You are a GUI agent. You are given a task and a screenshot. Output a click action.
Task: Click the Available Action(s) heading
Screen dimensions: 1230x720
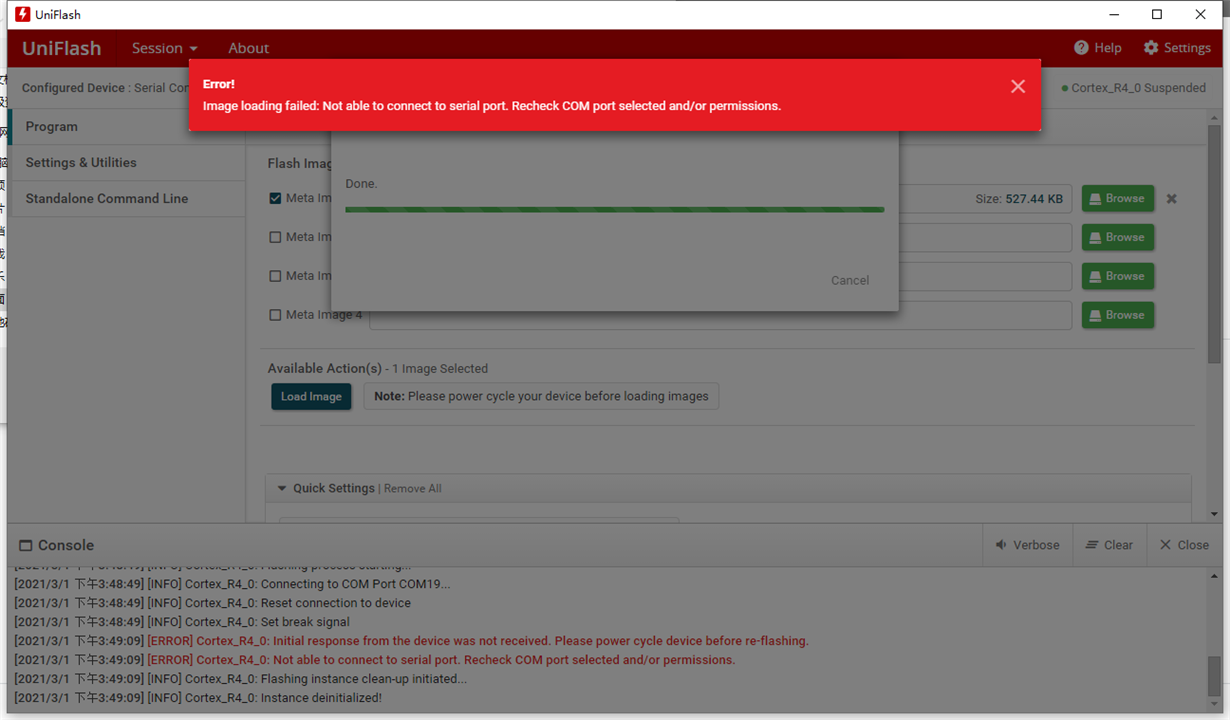(325, 369)
